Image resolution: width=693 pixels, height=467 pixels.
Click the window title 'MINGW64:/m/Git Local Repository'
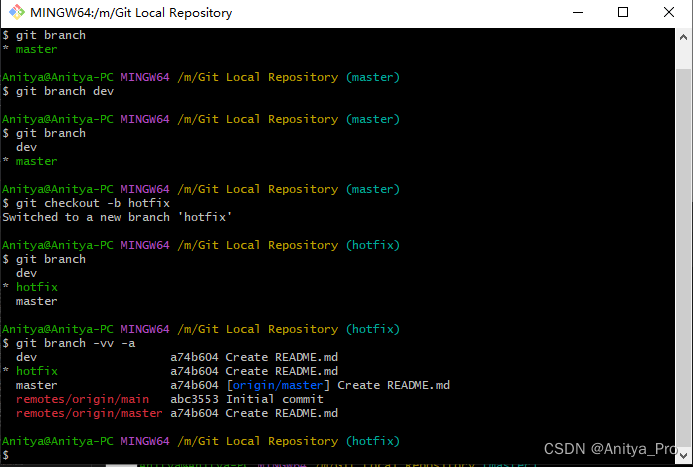(x=131, y=13)
